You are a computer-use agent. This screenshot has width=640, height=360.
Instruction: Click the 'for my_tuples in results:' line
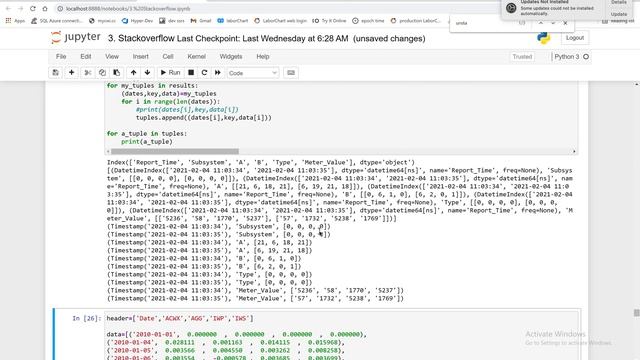152,86
